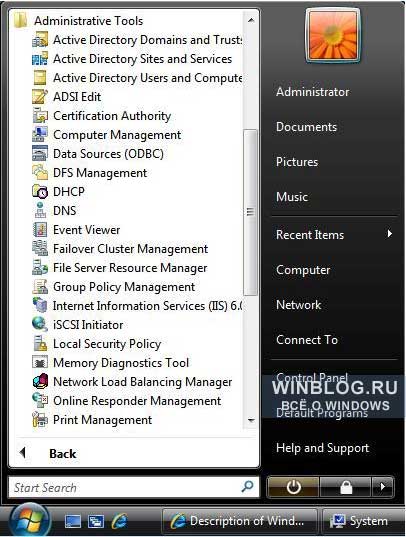Launch Active Directory Users and Computers icon
Viewport: 406px width, 537px height.
(40, 78)
